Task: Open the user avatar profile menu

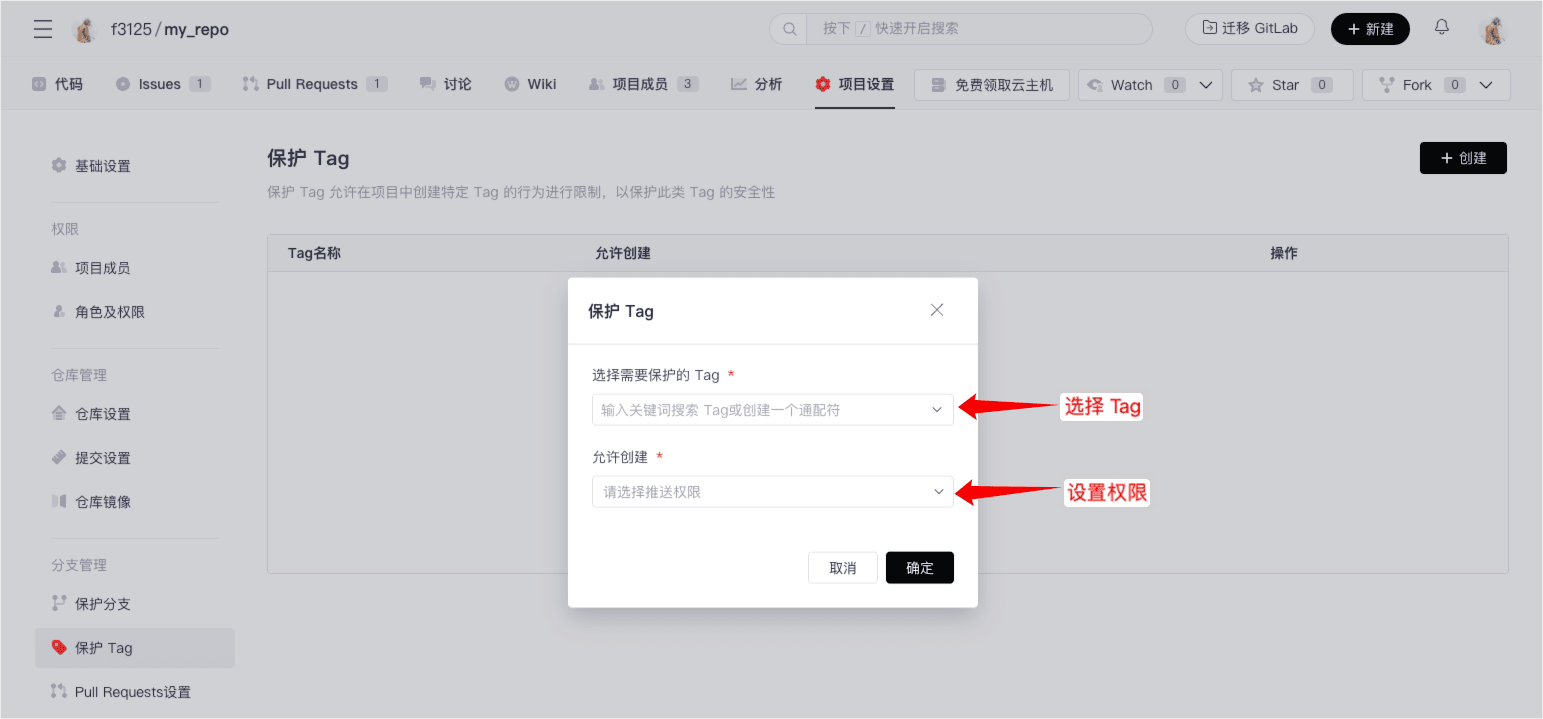Action: tap(1493, 29)
